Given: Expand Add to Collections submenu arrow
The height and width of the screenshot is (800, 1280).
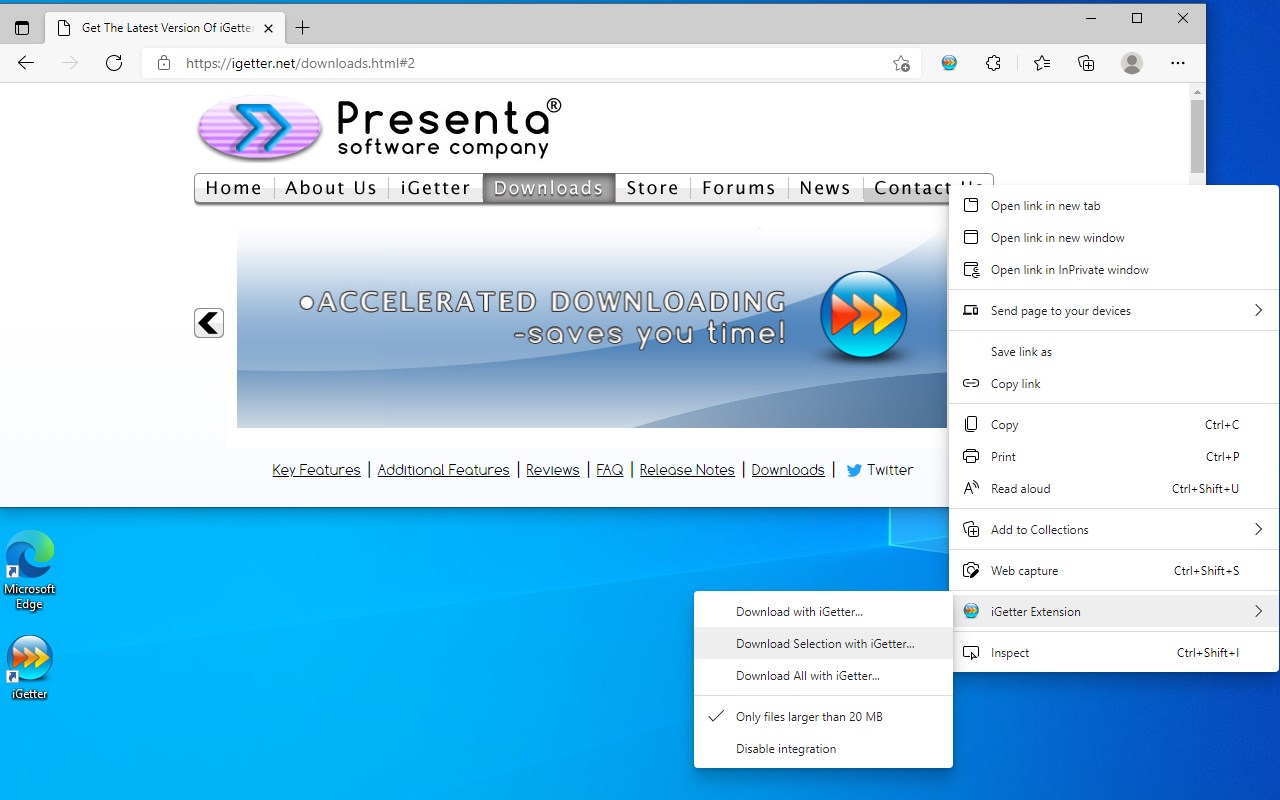Looking at the screenshot, I should click(1258, 529).
